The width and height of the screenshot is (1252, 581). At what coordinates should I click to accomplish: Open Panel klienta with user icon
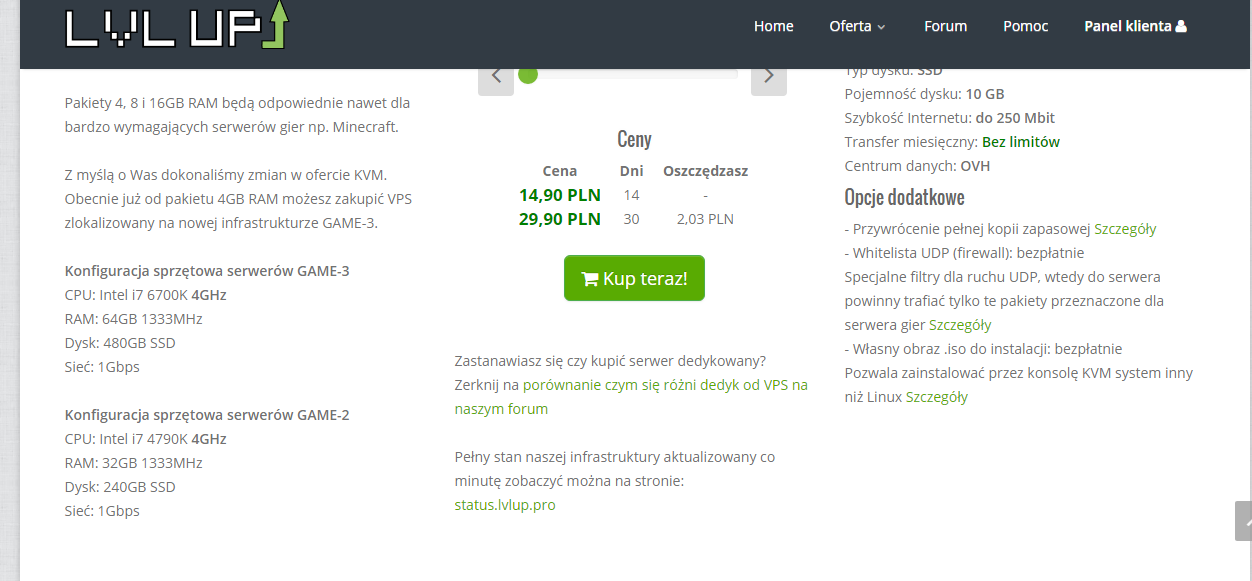1135,26
